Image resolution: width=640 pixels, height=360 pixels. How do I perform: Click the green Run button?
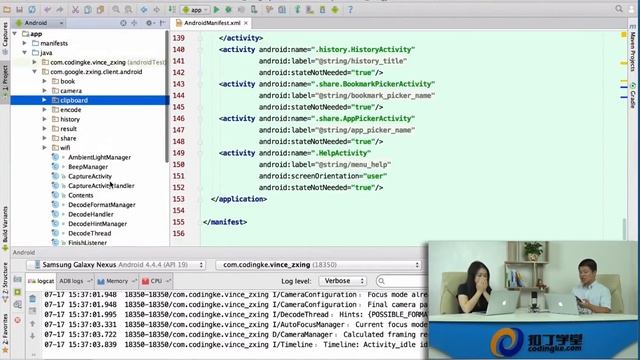click(x=217, y=9)
